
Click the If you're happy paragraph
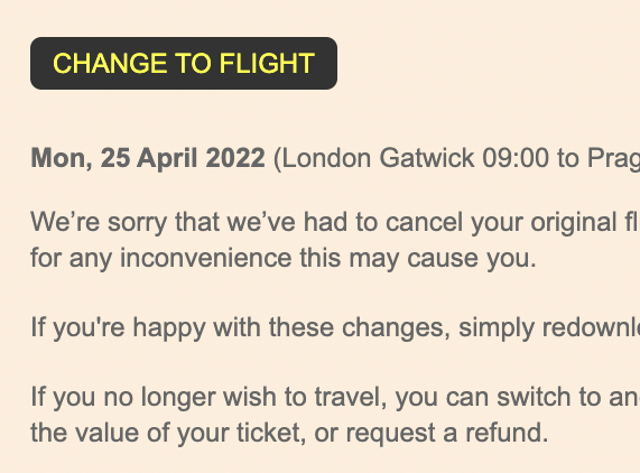(336, 328)
